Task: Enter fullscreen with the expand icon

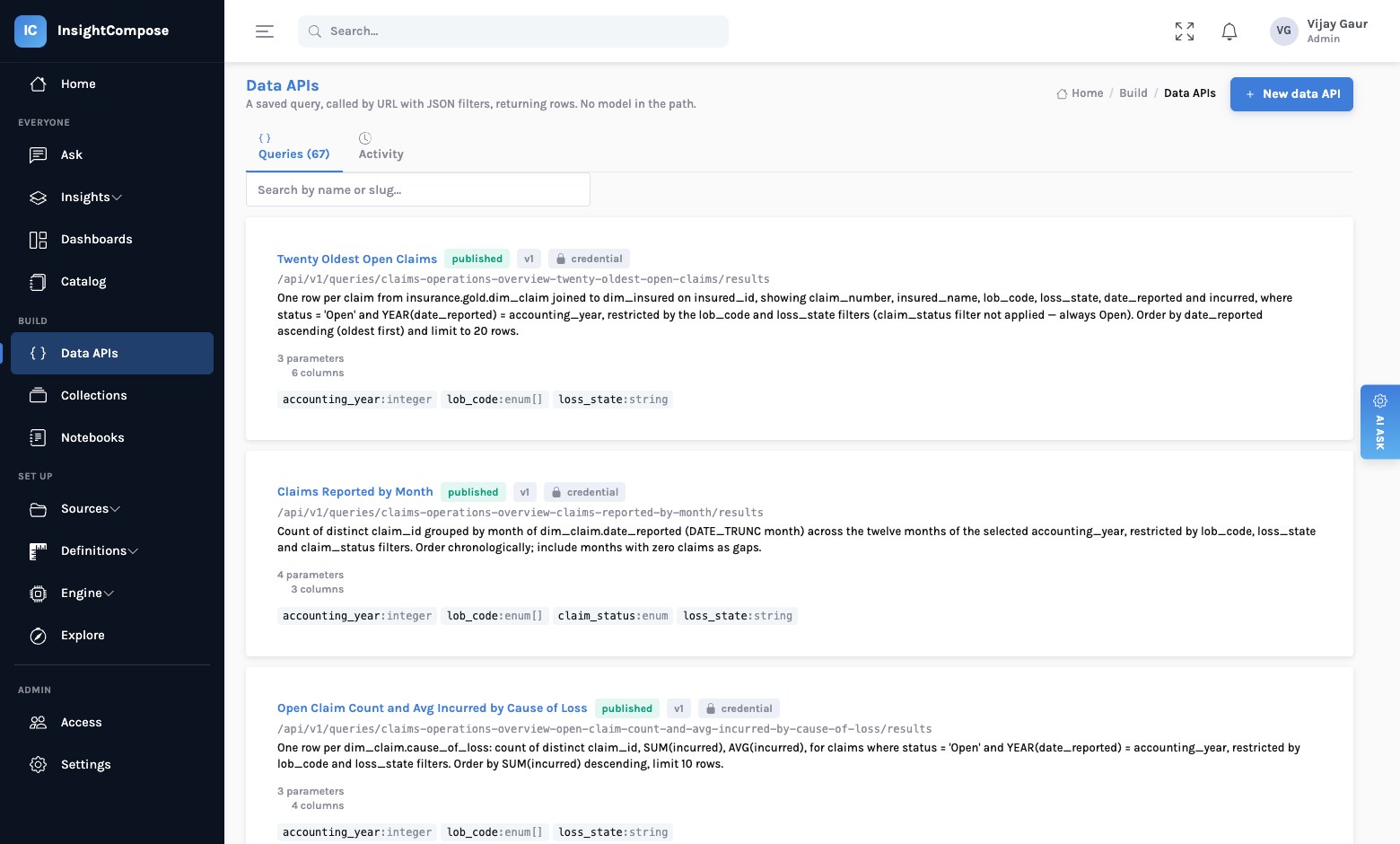Action: click(1185, 31)
